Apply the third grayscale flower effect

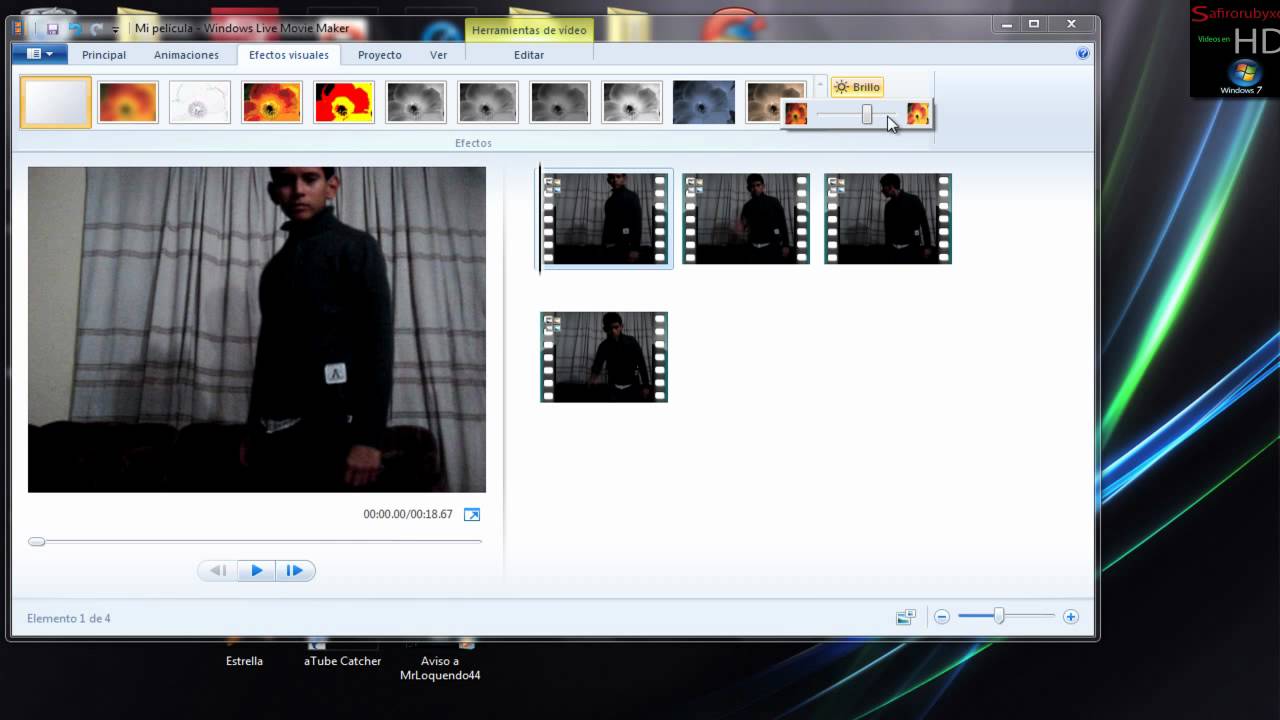(x=560, y=102)
